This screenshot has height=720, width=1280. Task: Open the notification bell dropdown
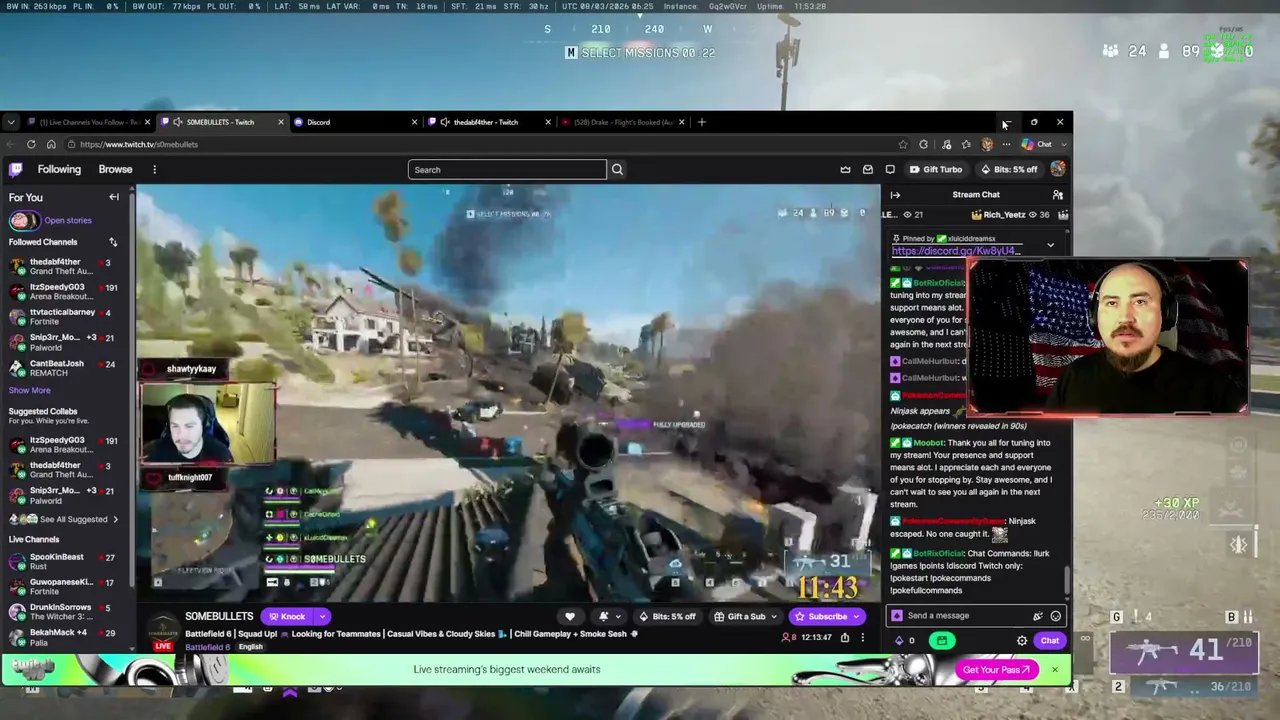pyautogui.click(x=608, y=616)
